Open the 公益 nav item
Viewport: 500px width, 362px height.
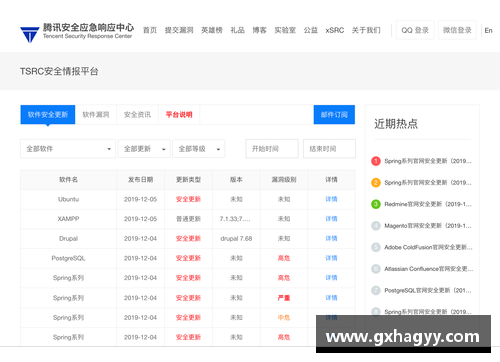coord(311,30)
